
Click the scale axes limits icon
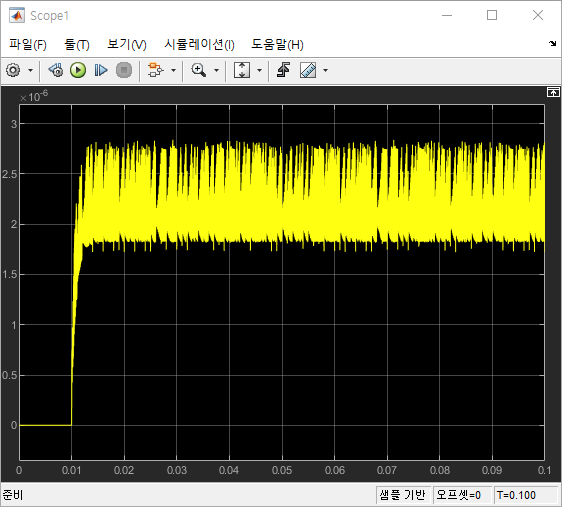(x=242, y=70)
